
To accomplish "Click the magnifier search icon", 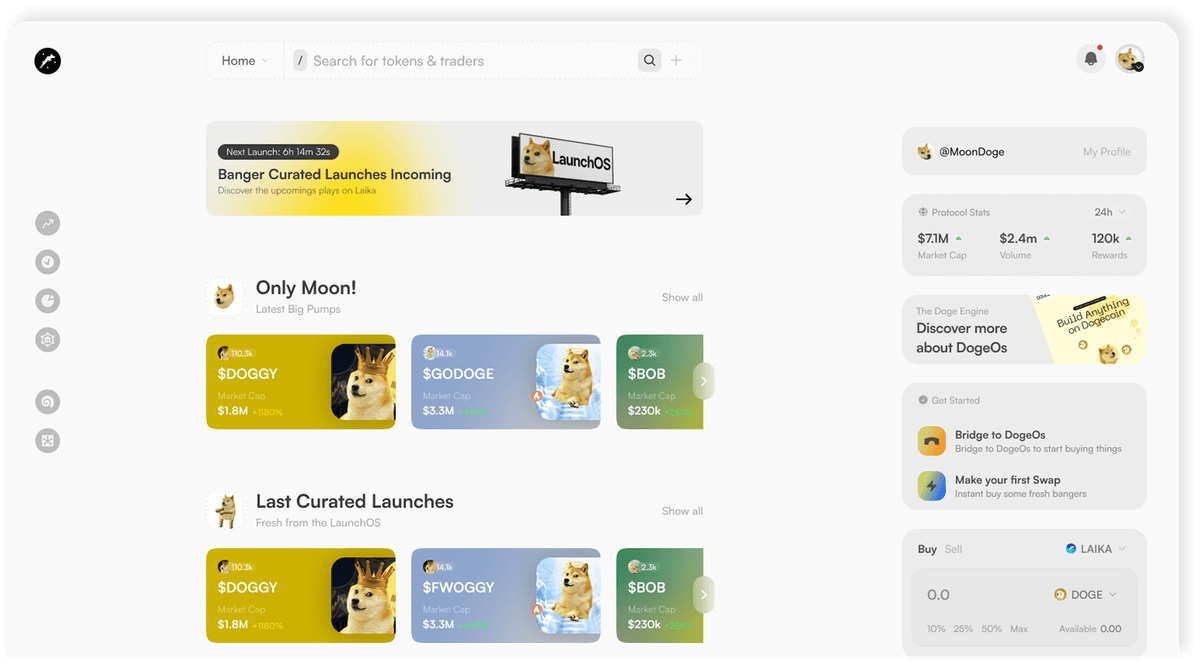I will click(650, 61).
